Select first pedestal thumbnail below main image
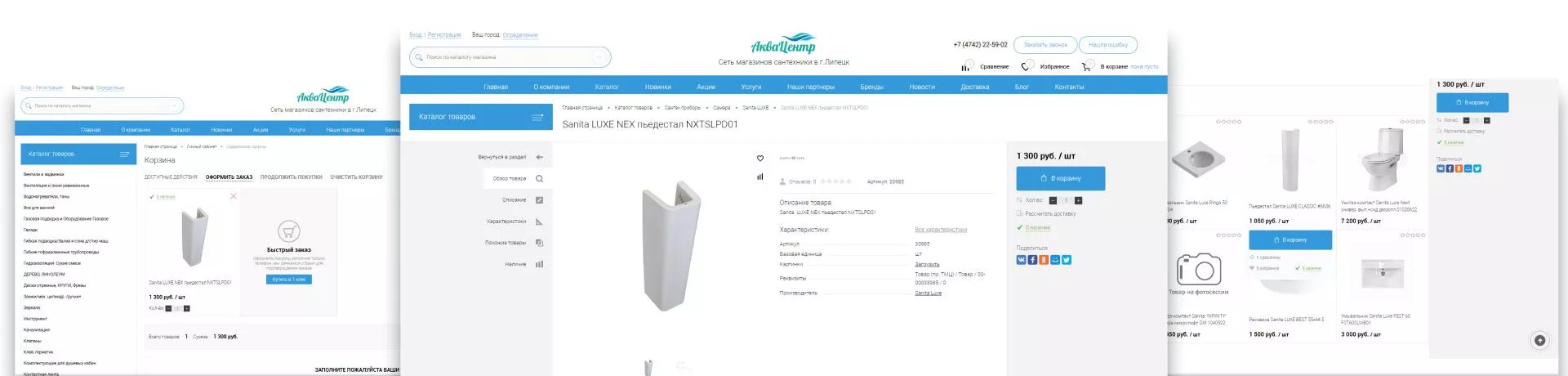 648,368
